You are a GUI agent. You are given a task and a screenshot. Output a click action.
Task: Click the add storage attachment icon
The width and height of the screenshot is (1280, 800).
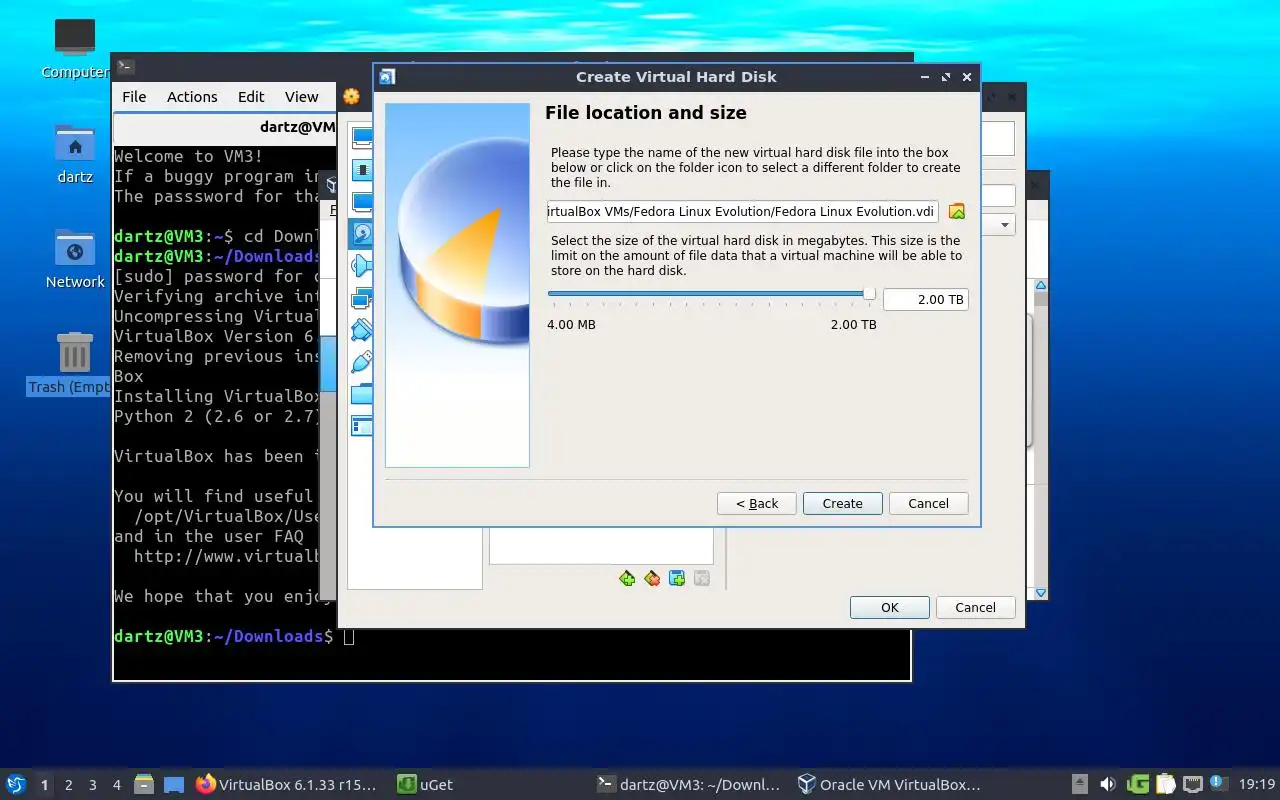pyautogui.click(x=677, y=578)
